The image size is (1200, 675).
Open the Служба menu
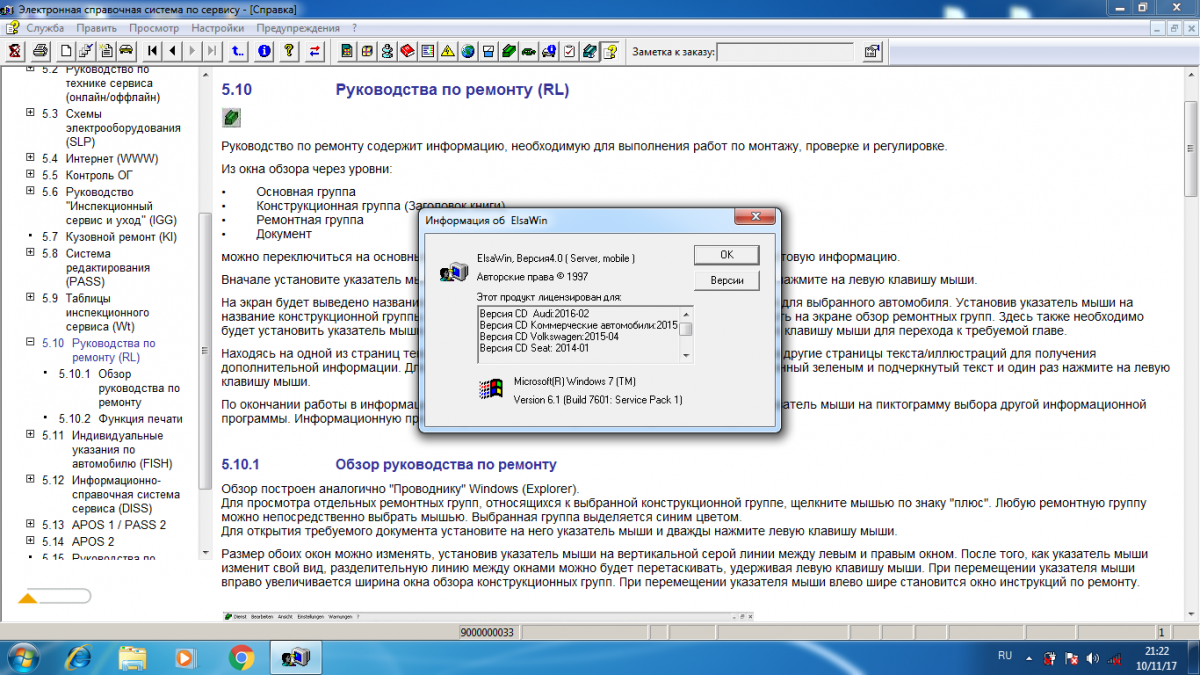pyautogui.click(x=45, y=28)
